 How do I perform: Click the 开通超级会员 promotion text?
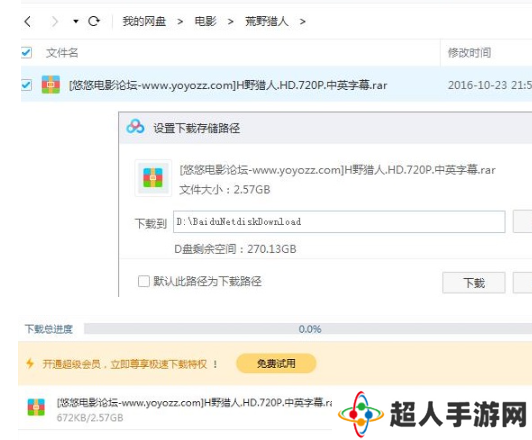click(x=130, y=364)
